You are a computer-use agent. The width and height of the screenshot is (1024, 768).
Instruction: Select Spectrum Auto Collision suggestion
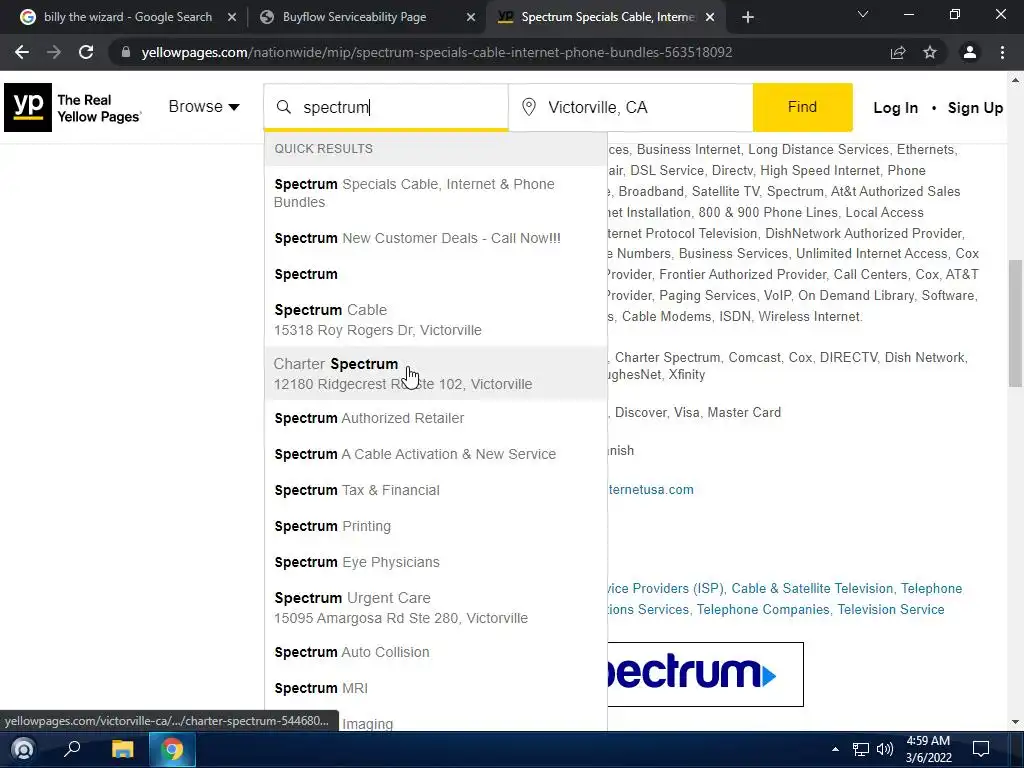pos(436,652)
